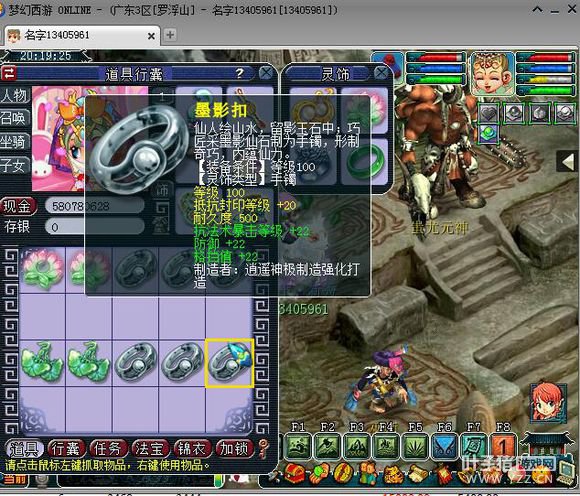Screen dimensions: 580x496
Task: Select the highlighted 墨影扣 bracelet with gem
Action: [230, 363]
